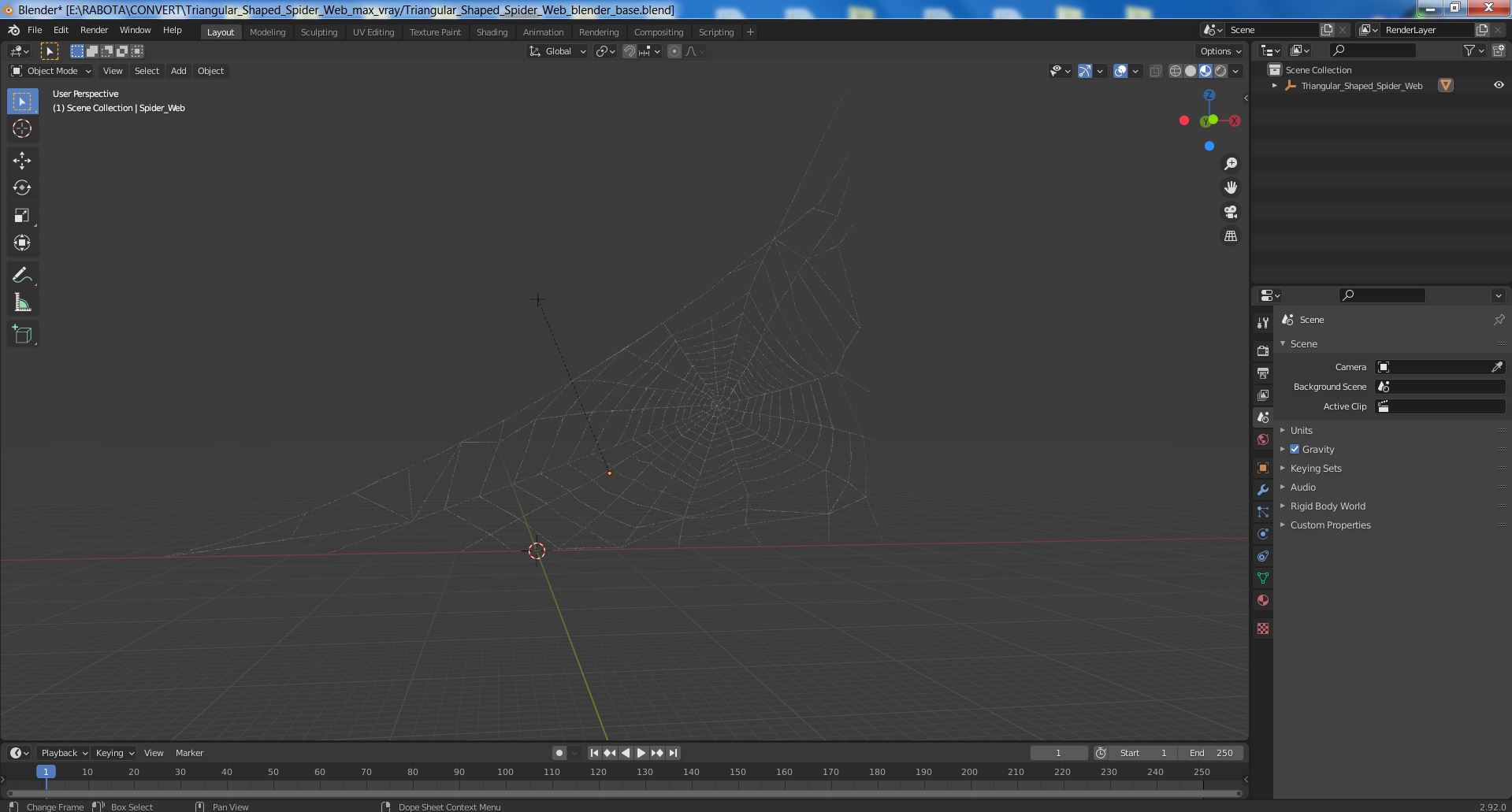Play the animation forward

[x=641, y=753]
